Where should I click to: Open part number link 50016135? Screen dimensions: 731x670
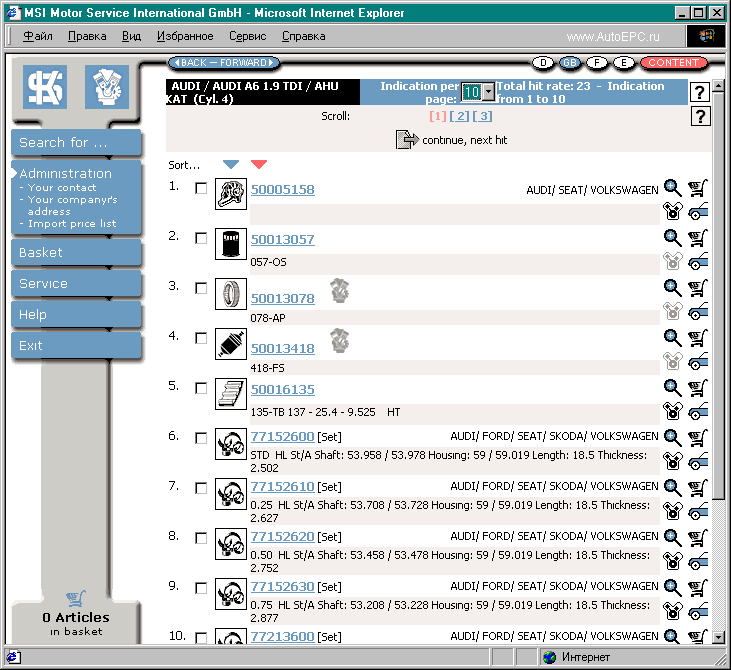pyautogui.click(x=283, y=389)
